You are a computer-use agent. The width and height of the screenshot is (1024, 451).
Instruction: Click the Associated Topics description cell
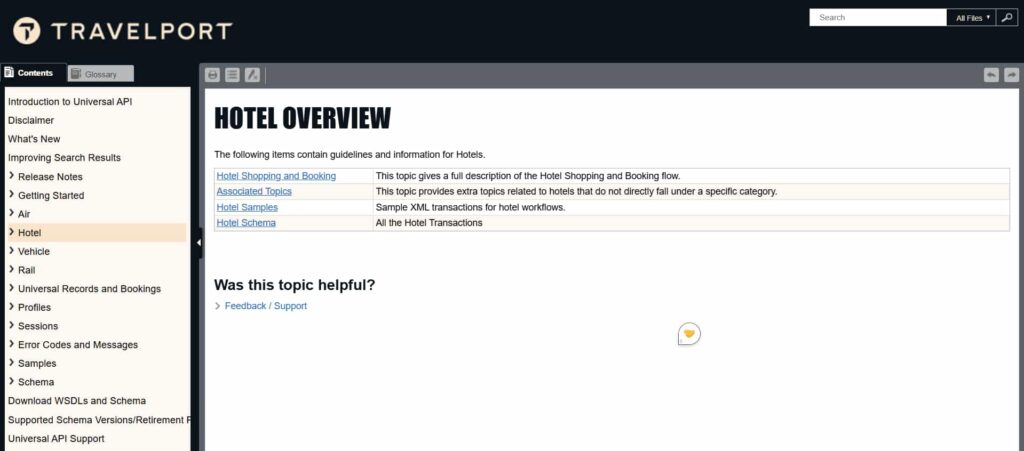(x=691, y=191)
